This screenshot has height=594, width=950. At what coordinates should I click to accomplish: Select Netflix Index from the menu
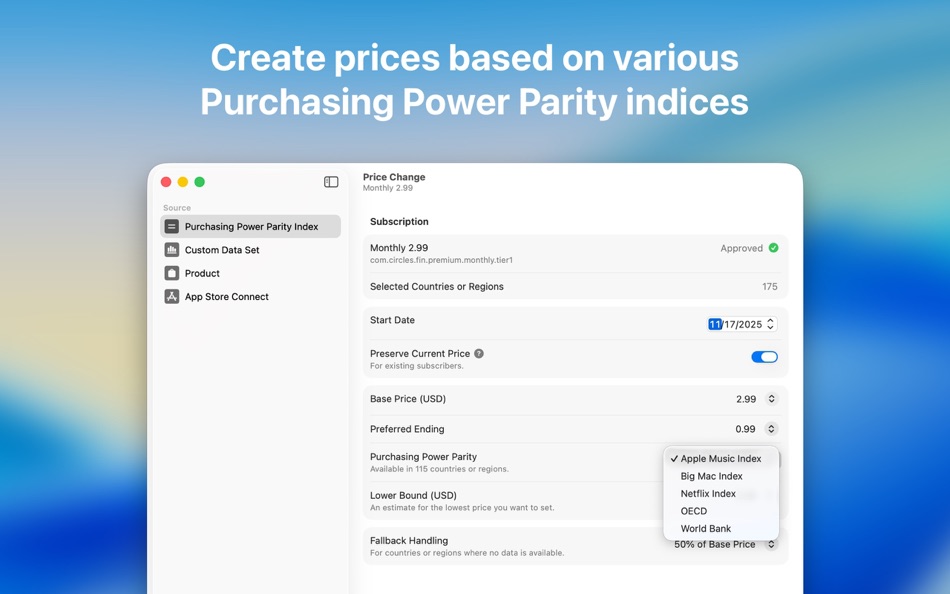tap(708, 493)
